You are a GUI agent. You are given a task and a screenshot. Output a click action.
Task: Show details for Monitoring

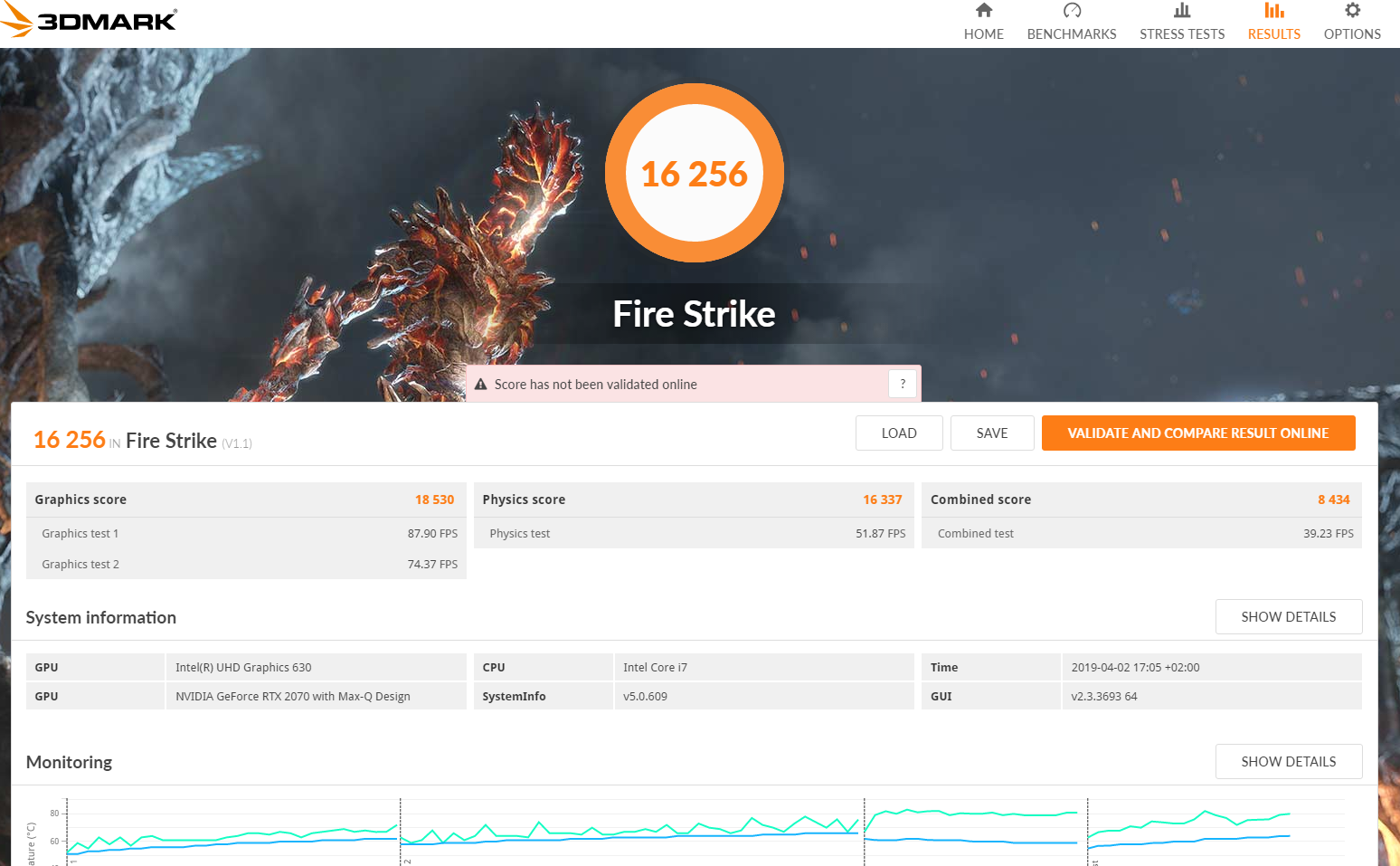pyautogui.click(x=1289, y=761)
